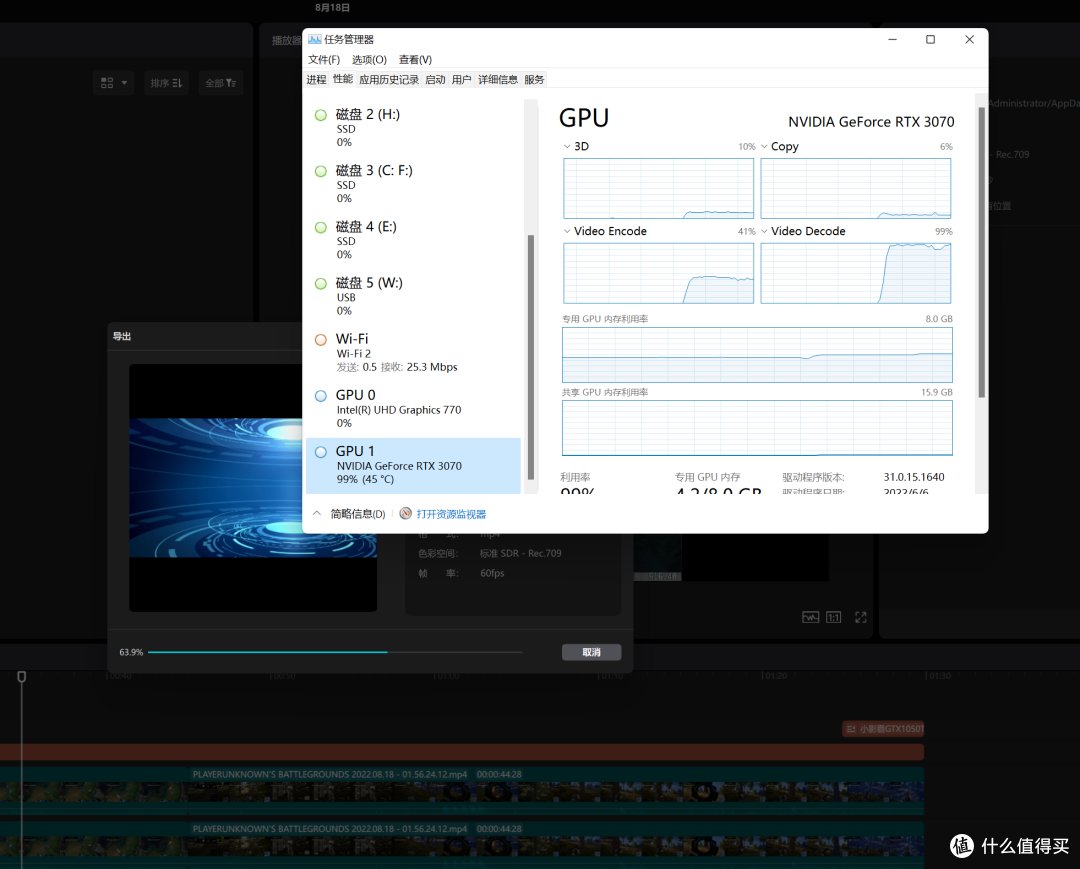Viewport: 1080px width, 869px height.
Task: Switch to the 性能 tab
Action: point(343,79)
